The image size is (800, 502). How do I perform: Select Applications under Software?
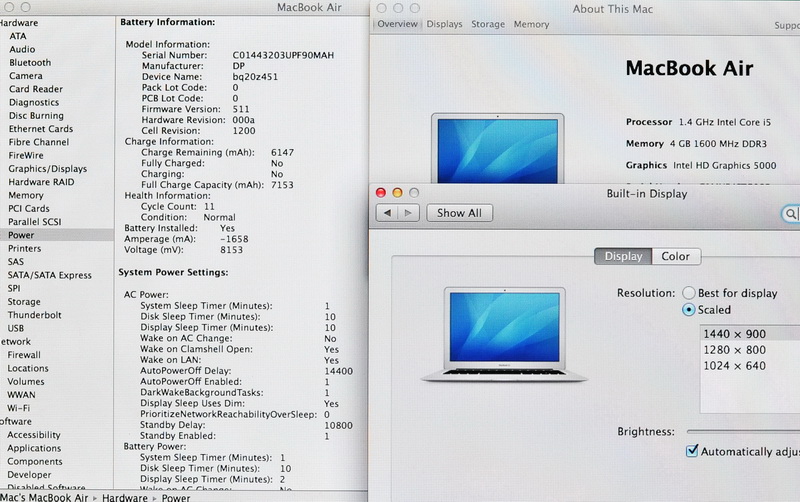(x=34, y=448)
